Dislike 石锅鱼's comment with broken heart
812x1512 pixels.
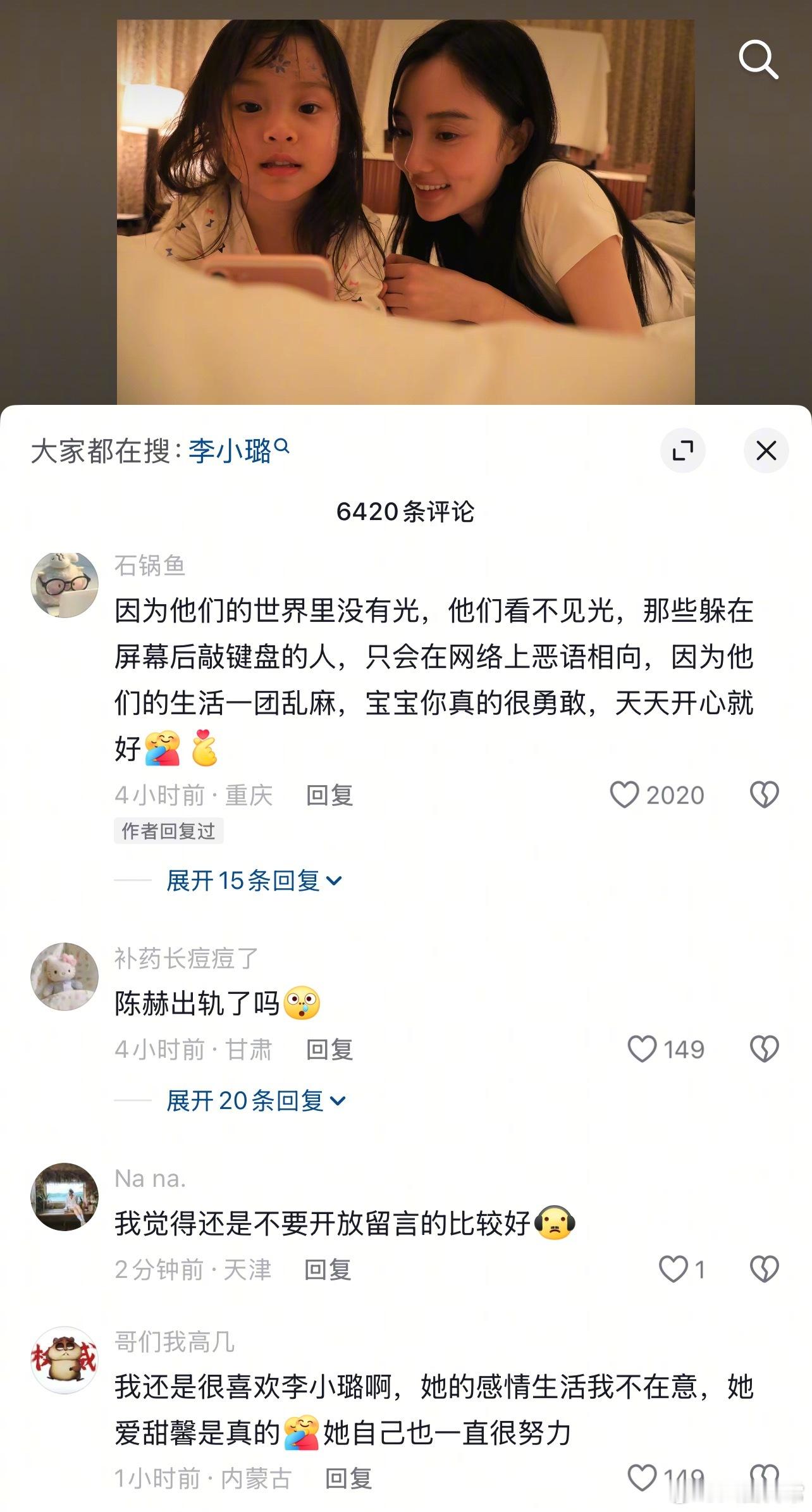tap(765, 795)
